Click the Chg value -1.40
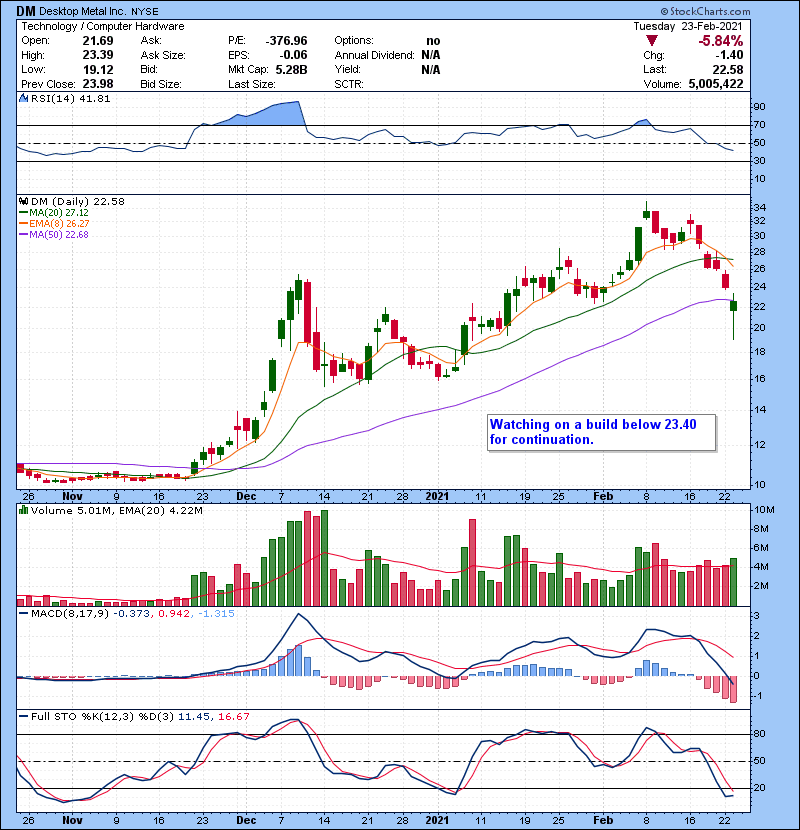Image resolution: width=800 pixels, height=830 pixels. (x=729, y=55)
